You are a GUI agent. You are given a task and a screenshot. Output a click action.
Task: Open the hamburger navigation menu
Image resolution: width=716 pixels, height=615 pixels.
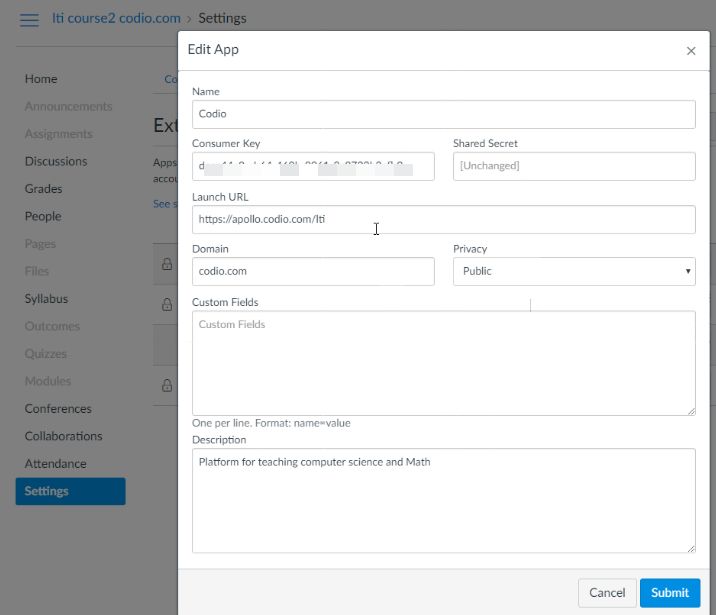[x=29, y=20]
